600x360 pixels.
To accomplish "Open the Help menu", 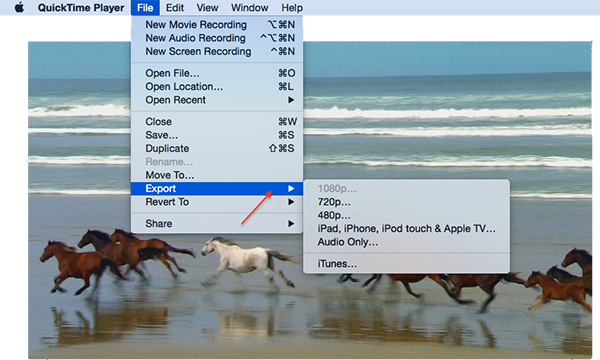I will (x=292, y=8).
